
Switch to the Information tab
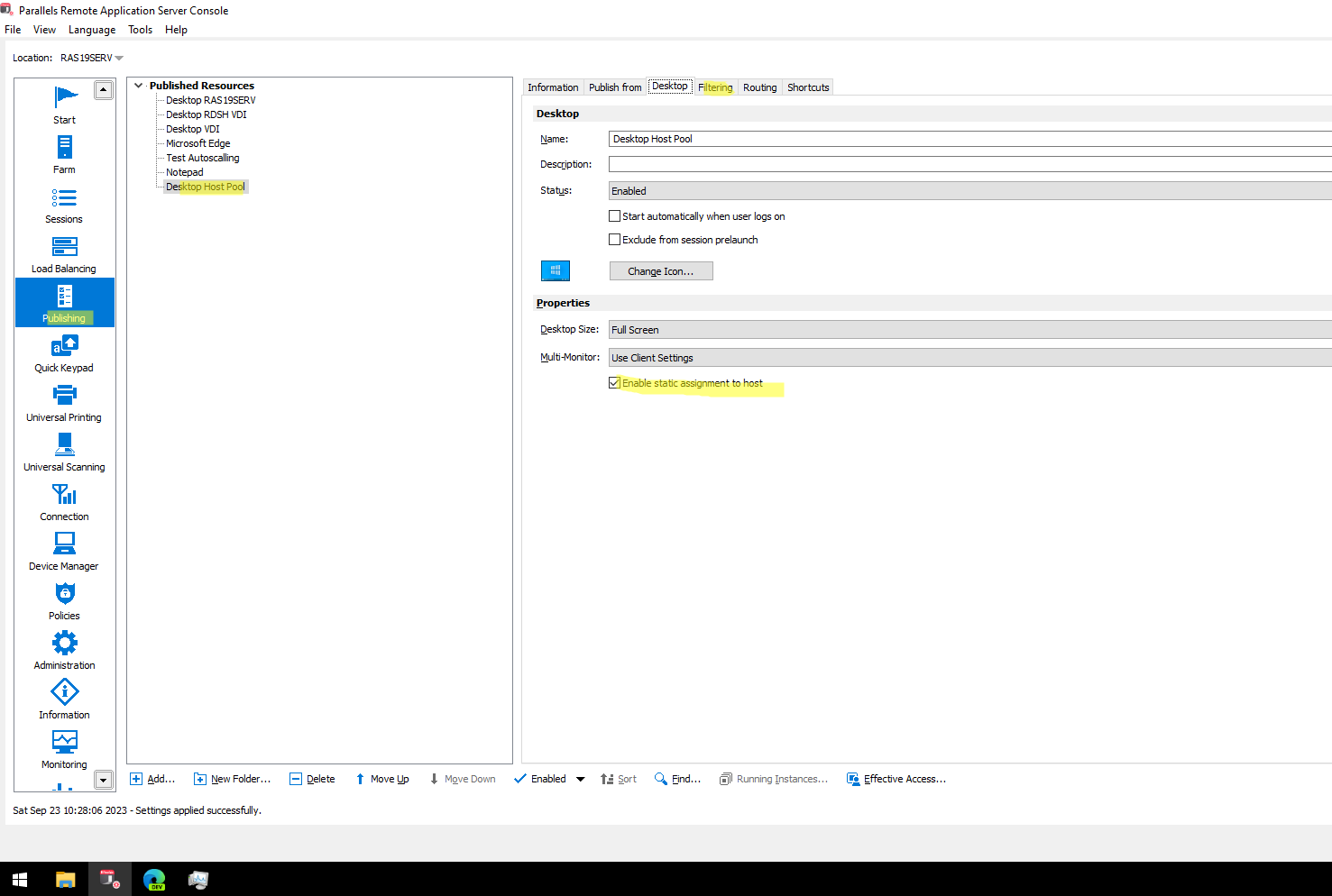pos(553,87)
